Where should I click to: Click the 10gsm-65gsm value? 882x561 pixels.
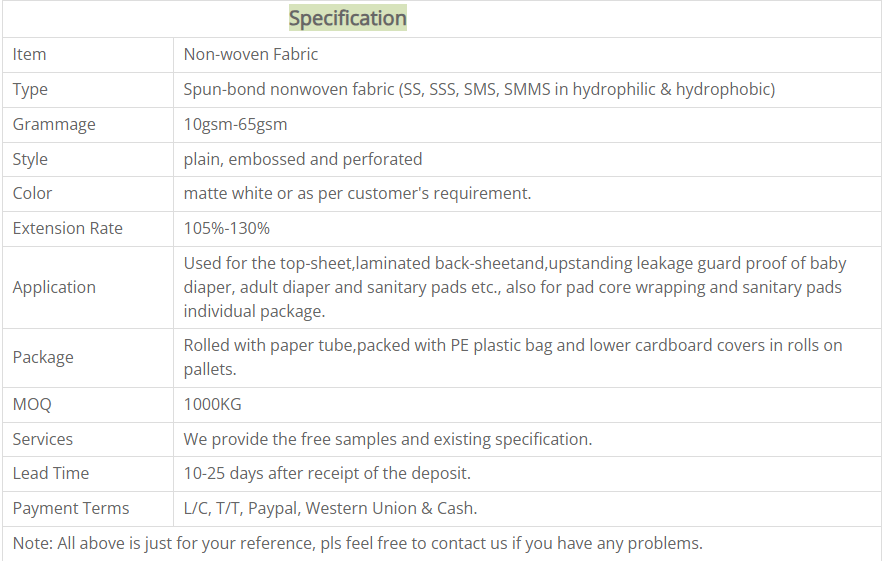click(x=235, y=124)
